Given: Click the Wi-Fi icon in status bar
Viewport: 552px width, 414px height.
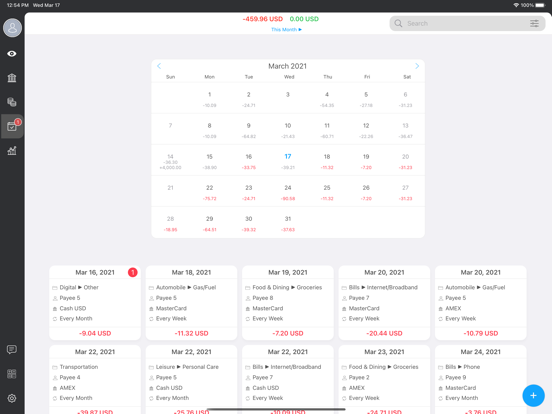Looking at the screenshot, I should point(516,5).
